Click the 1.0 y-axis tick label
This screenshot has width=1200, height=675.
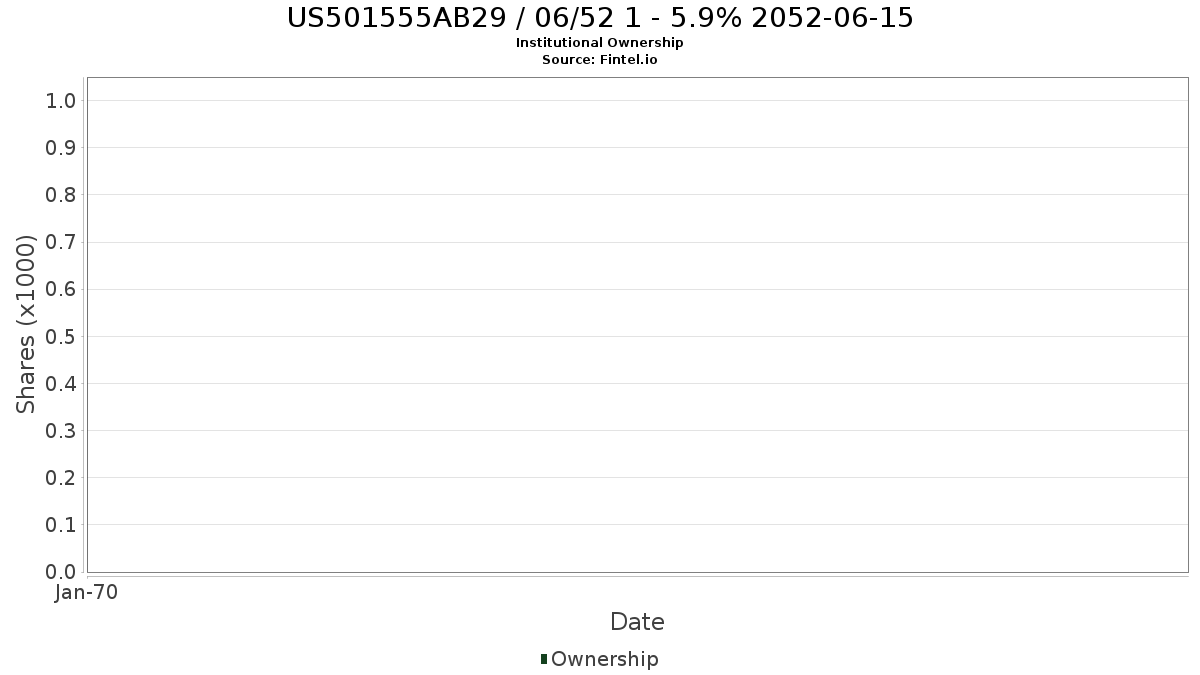(61, 100)
